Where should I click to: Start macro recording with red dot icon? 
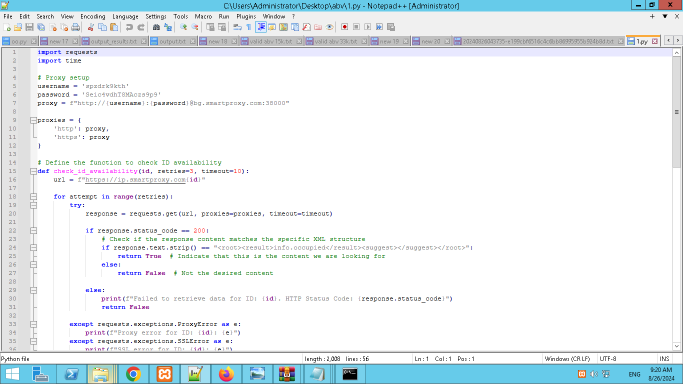[x=345, y=27]
